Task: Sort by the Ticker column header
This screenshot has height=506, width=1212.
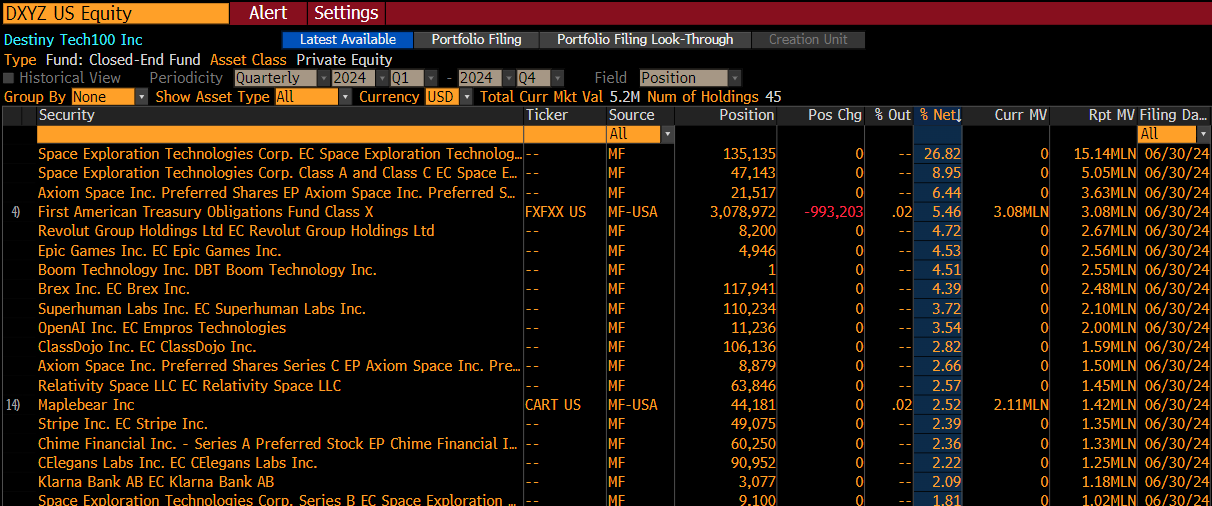Action: 564,115
